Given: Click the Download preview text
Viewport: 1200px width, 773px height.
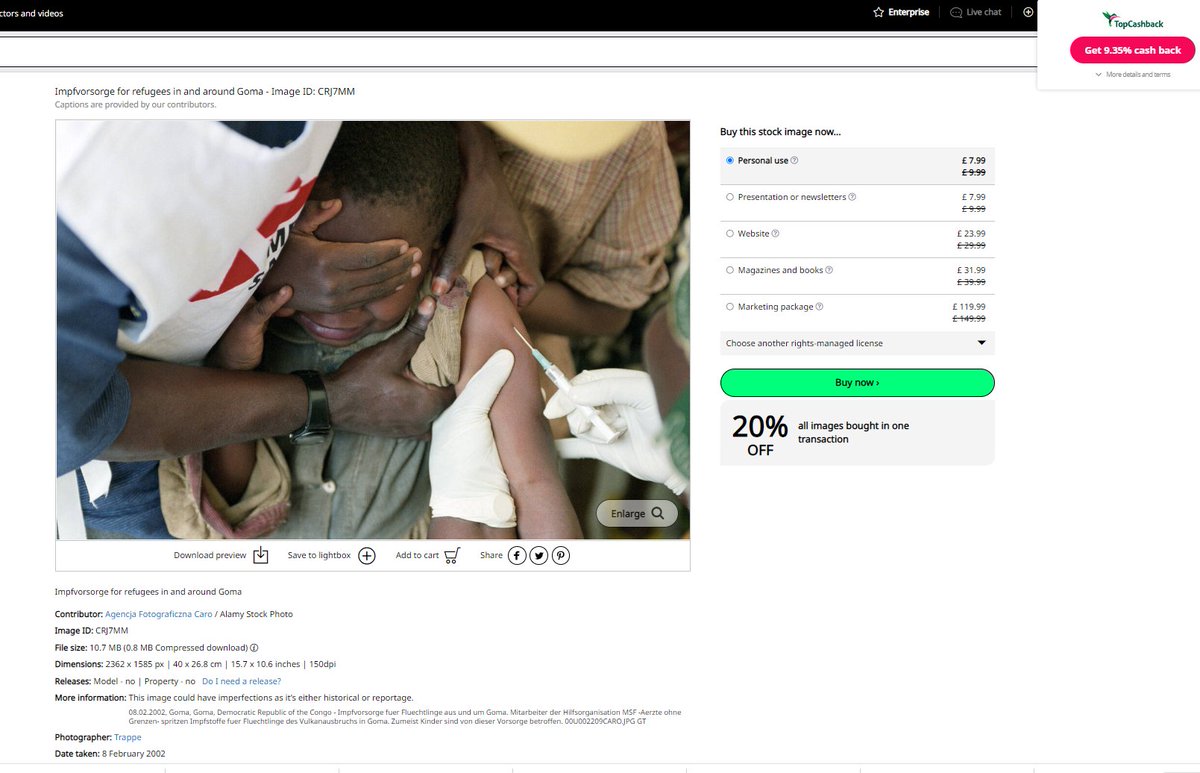Looking at the screenshot, I should coord(210,555).
